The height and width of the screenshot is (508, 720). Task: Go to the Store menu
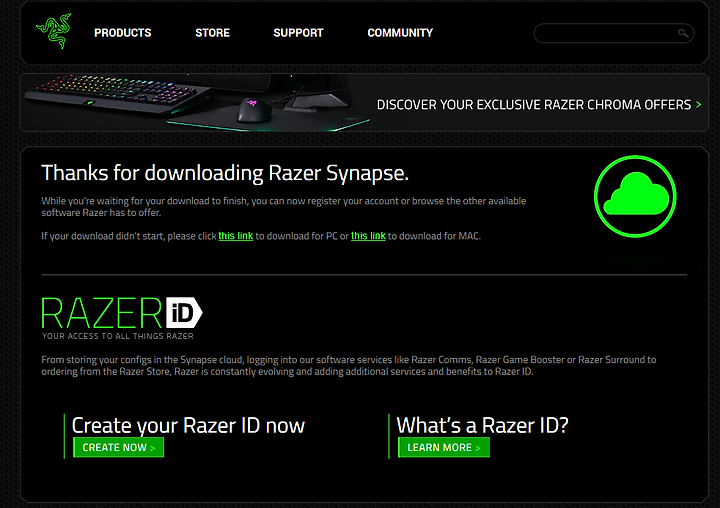(213, 33)
